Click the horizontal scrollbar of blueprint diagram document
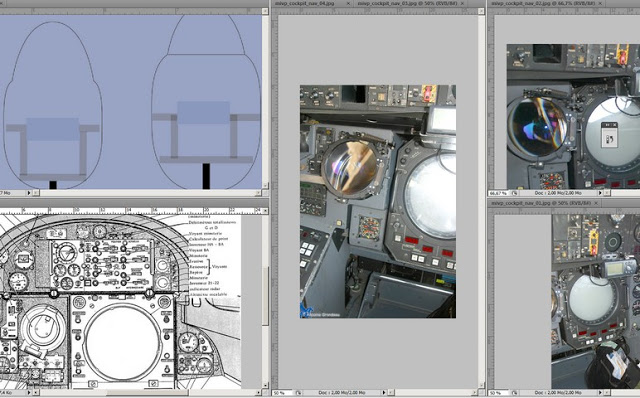The height and width of the screenshot is (398, 640). point(150,393)
